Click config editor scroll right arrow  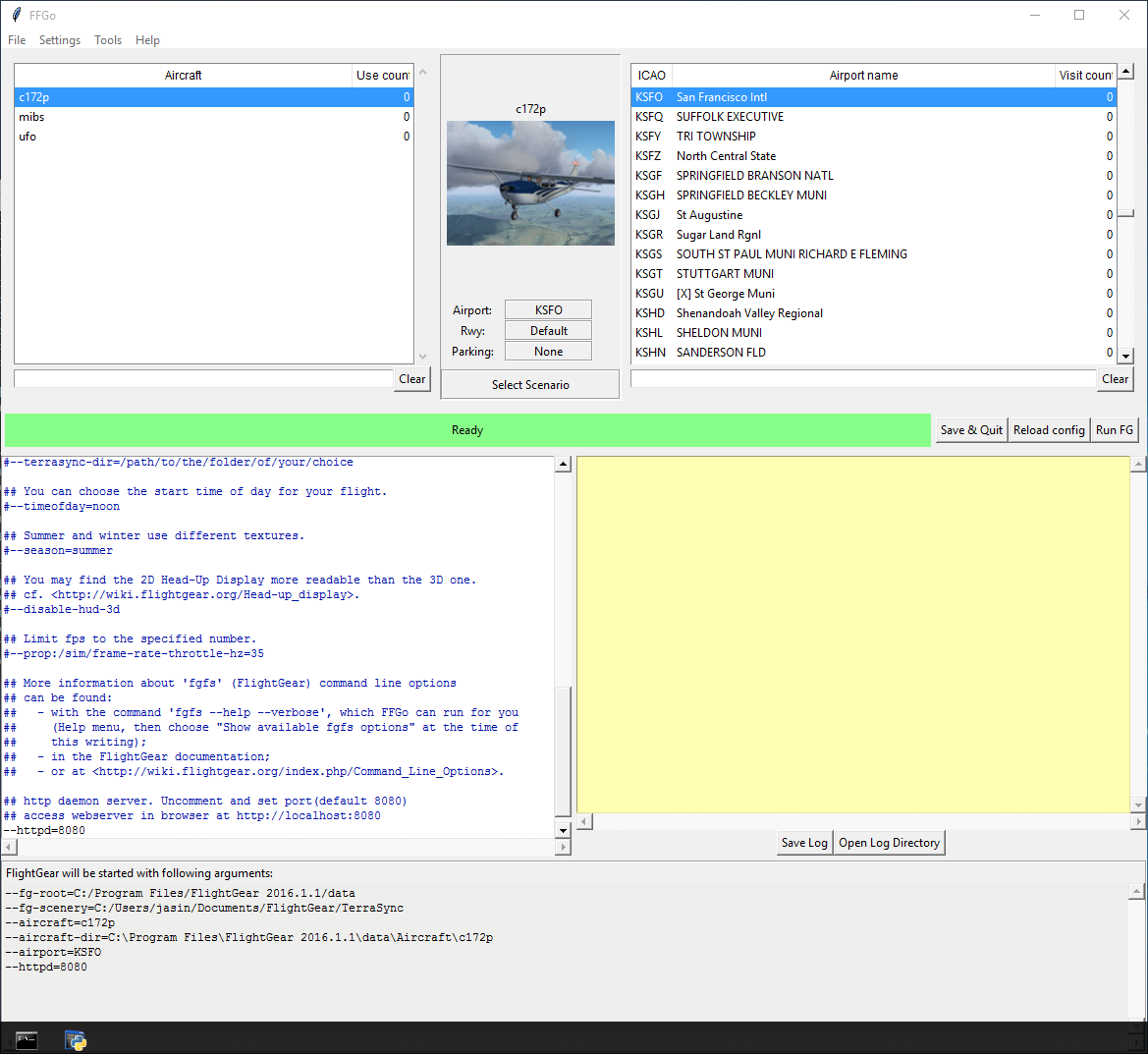pos(563,848)
